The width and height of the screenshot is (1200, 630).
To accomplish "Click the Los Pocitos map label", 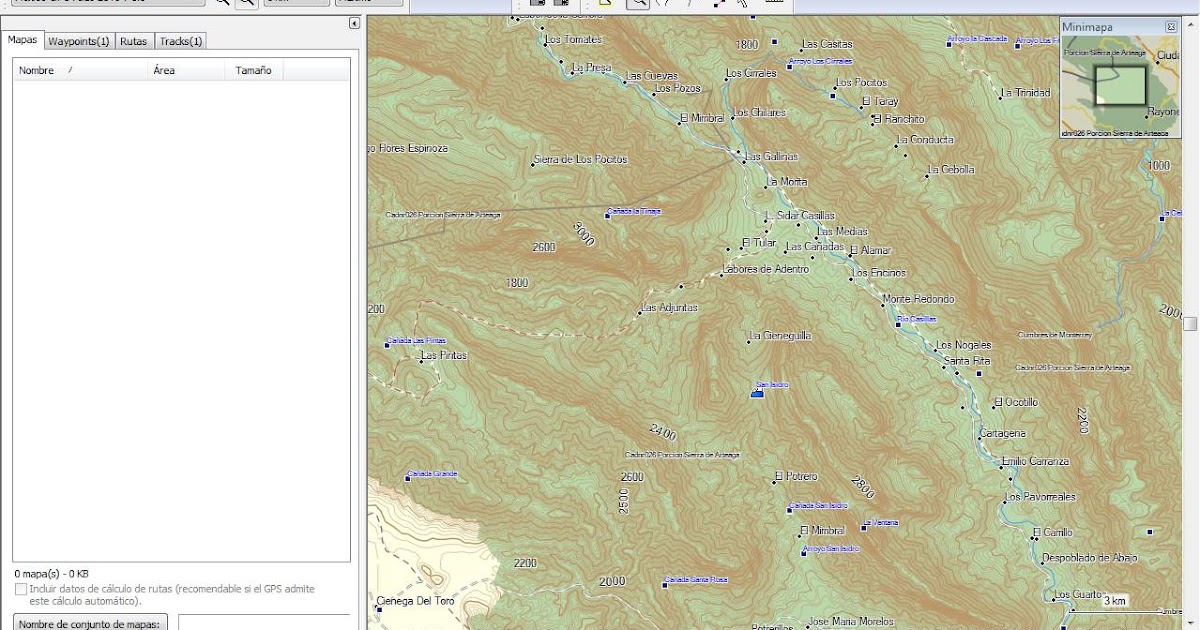I will pyautogui.click(x=862, y=82).
